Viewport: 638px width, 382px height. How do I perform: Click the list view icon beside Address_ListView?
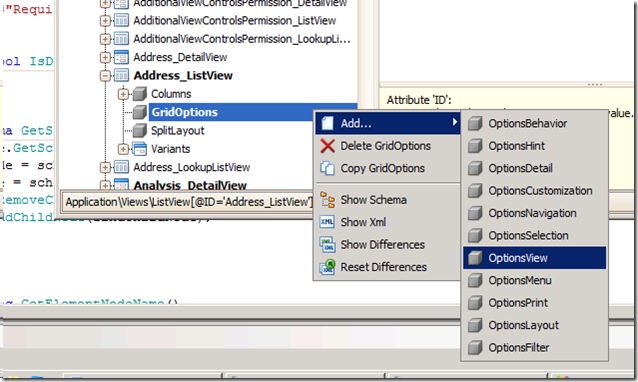(121, 76)
